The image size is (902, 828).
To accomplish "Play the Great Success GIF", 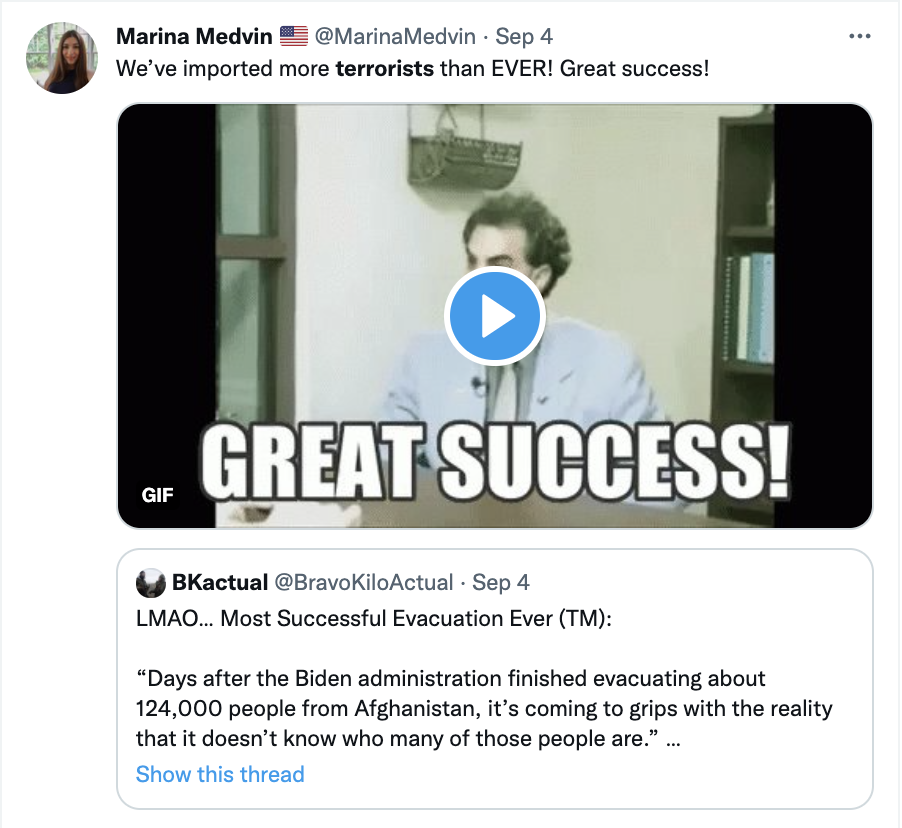I will click(x=494, y=317).
